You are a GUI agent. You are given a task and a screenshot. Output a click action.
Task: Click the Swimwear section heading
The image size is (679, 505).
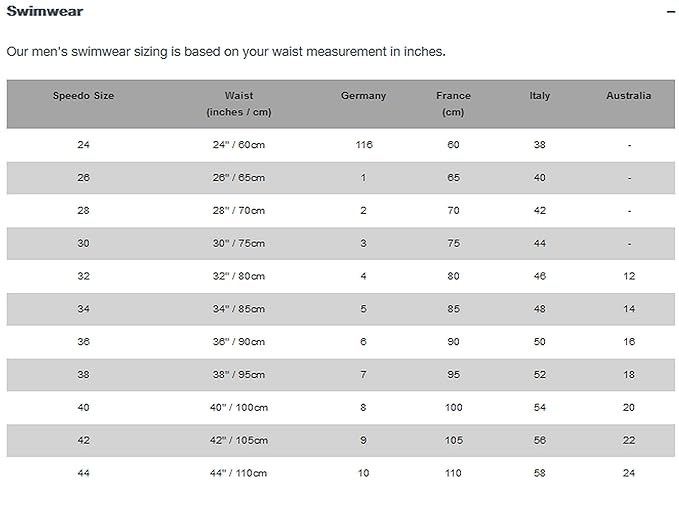45,12
